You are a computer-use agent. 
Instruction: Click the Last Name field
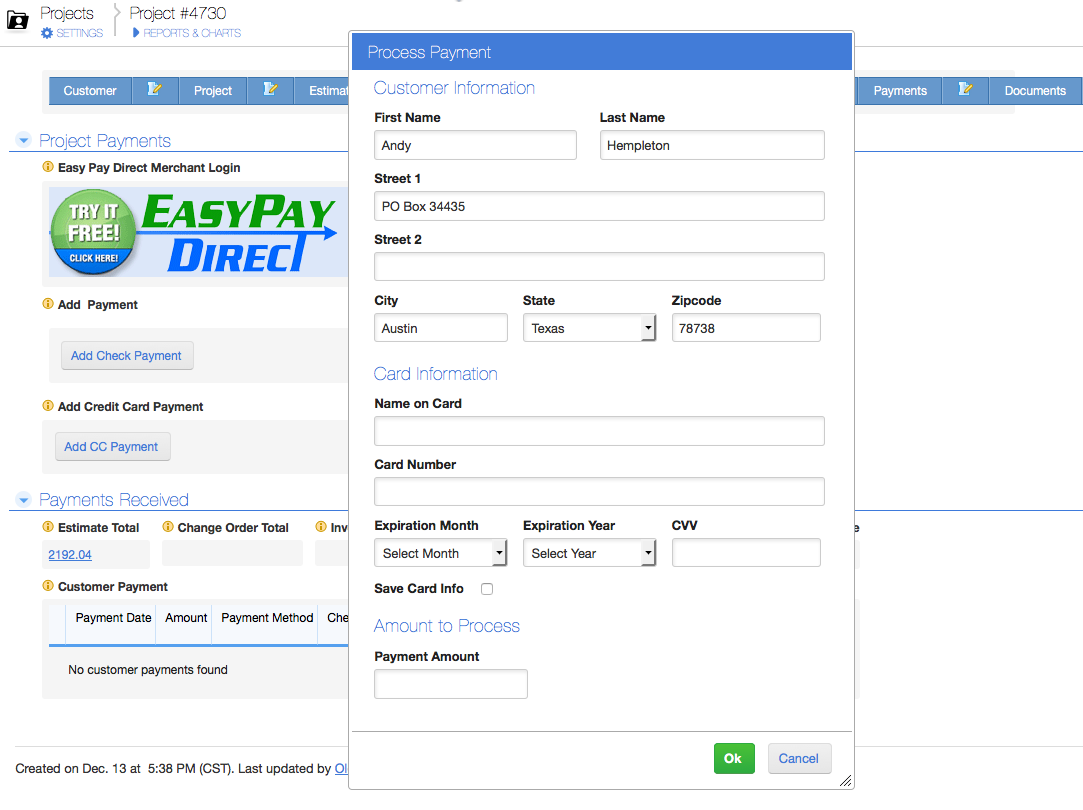[712, 145]
